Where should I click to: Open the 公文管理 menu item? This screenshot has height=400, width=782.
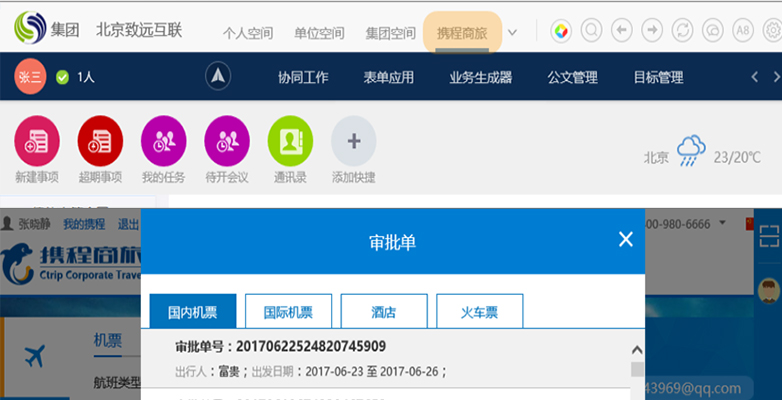572,77
